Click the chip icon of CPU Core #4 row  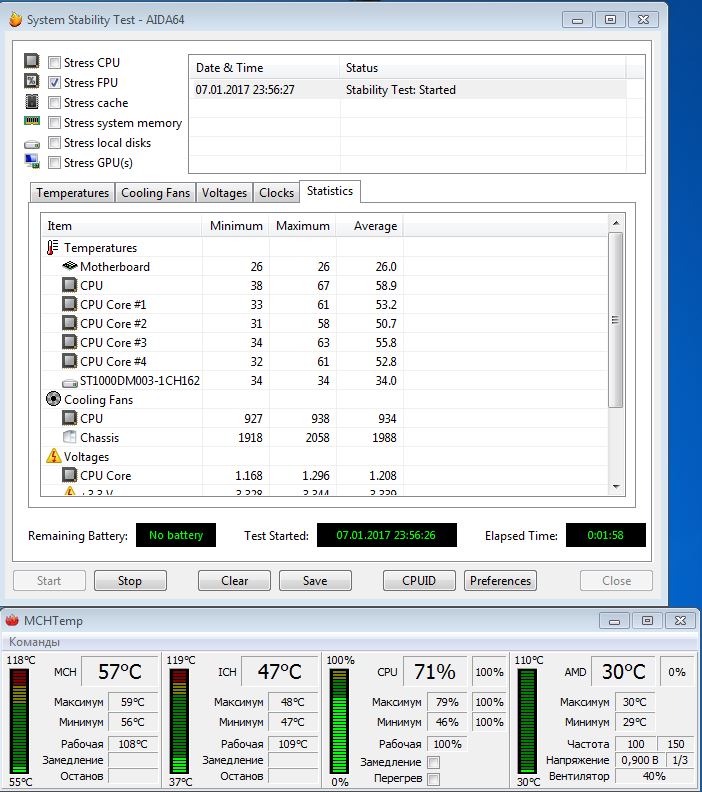point(69,361)
